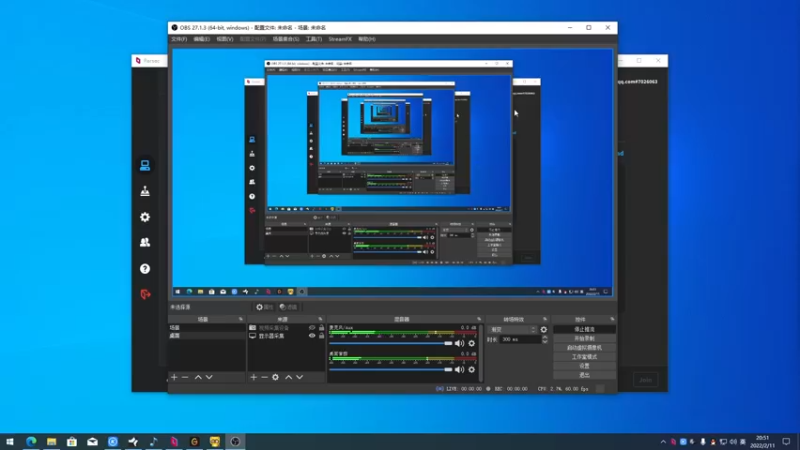The width and height of the screenshot is (800, 450).
Task: Click the 开始录制 button
Action: tap(584, 339)
